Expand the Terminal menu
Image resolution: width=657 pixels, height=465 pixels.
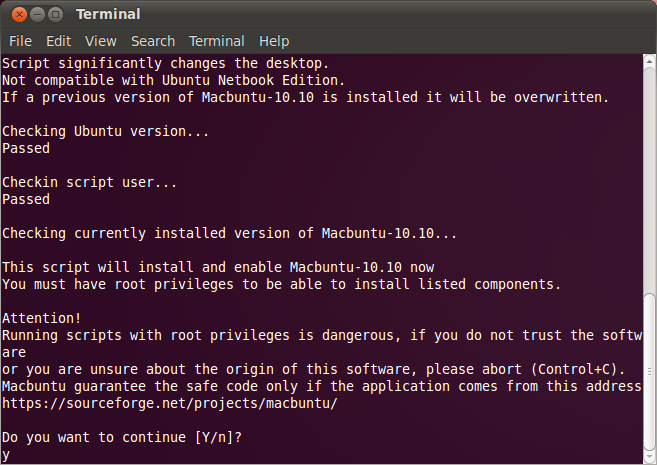tap(216, 41)
